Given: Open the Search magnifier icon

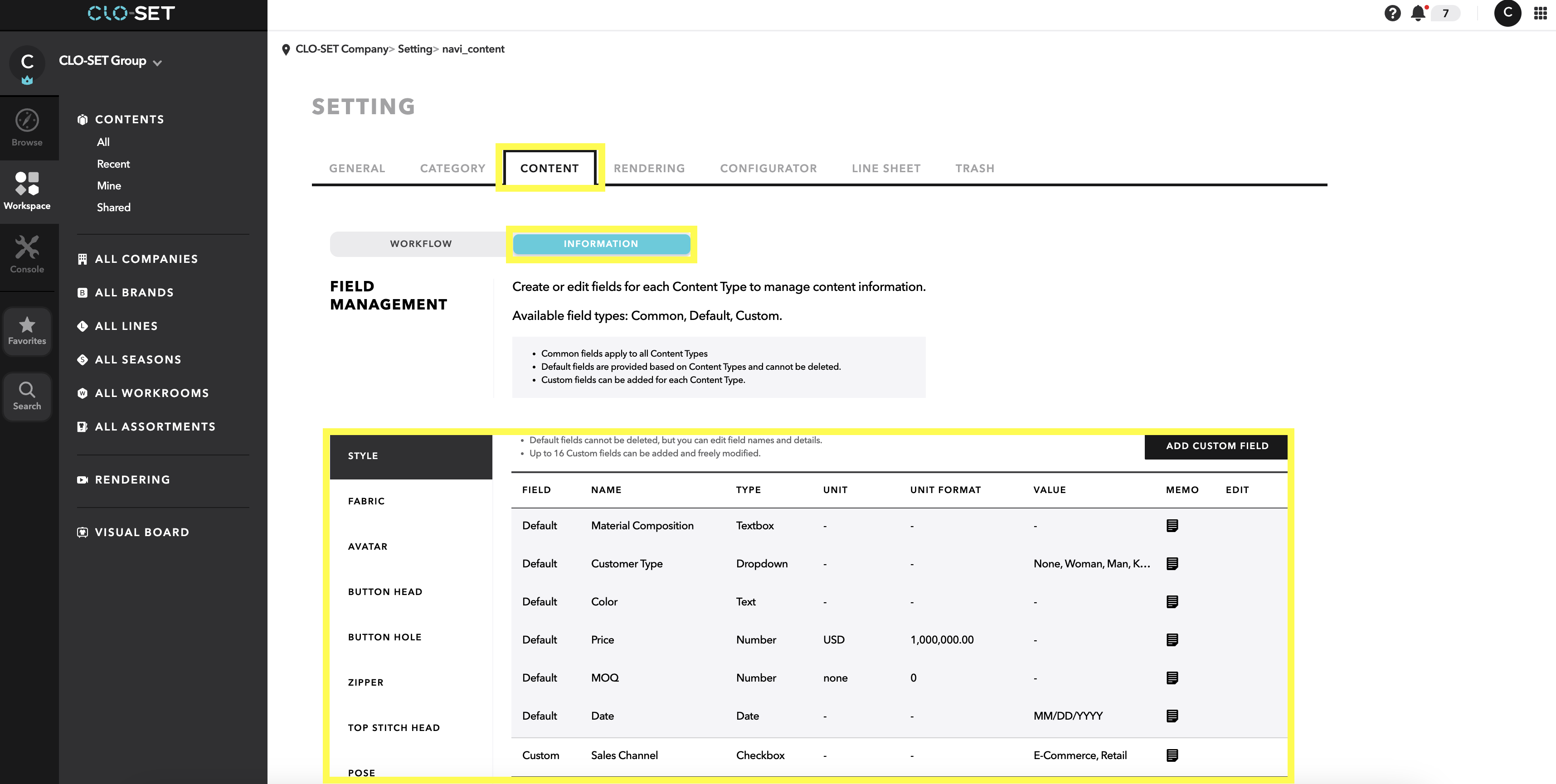Looking at the screenshot, I should [x=27, y=396].
